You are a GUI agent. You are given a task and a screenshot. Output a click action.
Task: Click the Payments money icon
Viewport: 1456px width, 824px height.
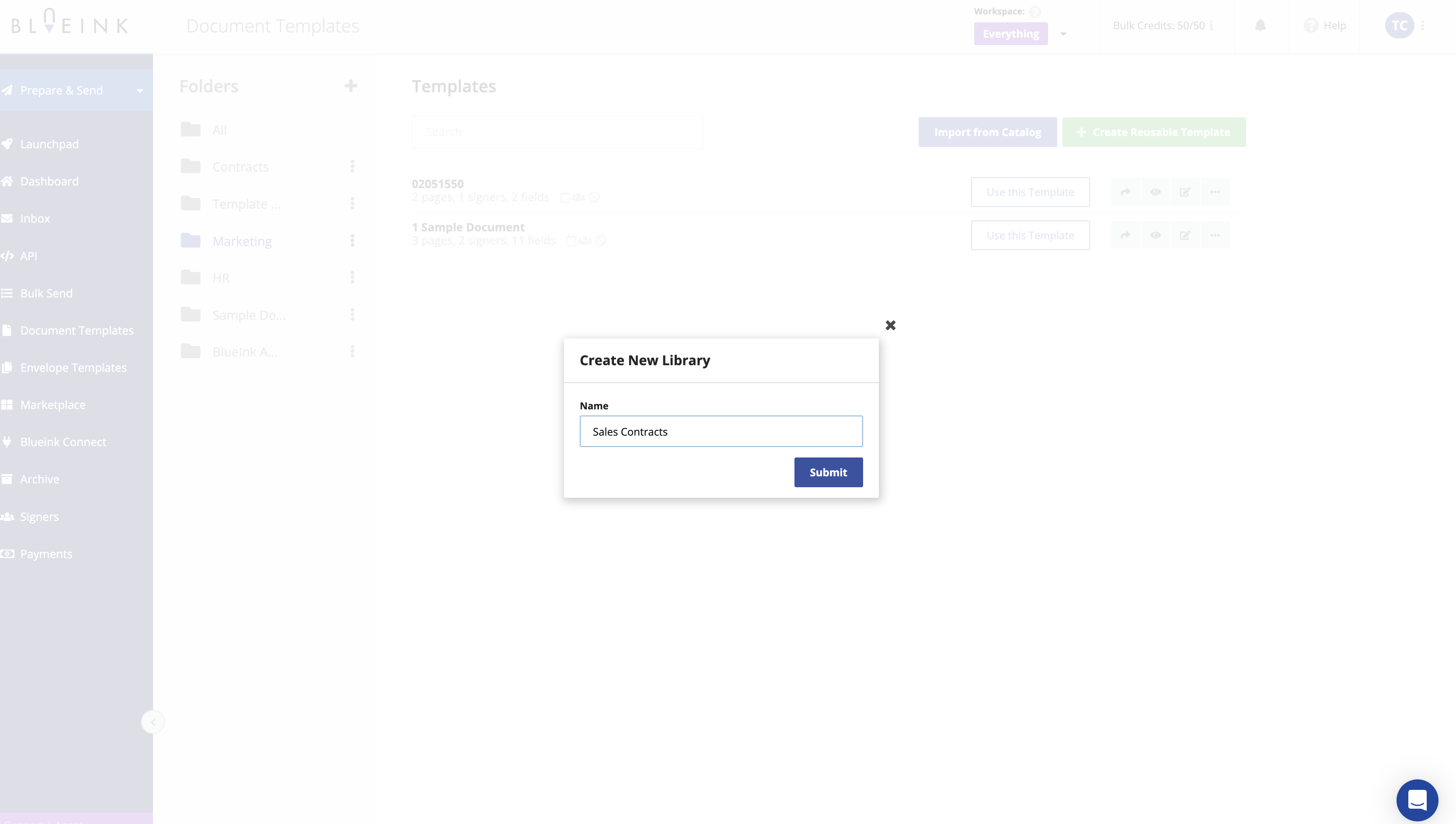(7, 554)
